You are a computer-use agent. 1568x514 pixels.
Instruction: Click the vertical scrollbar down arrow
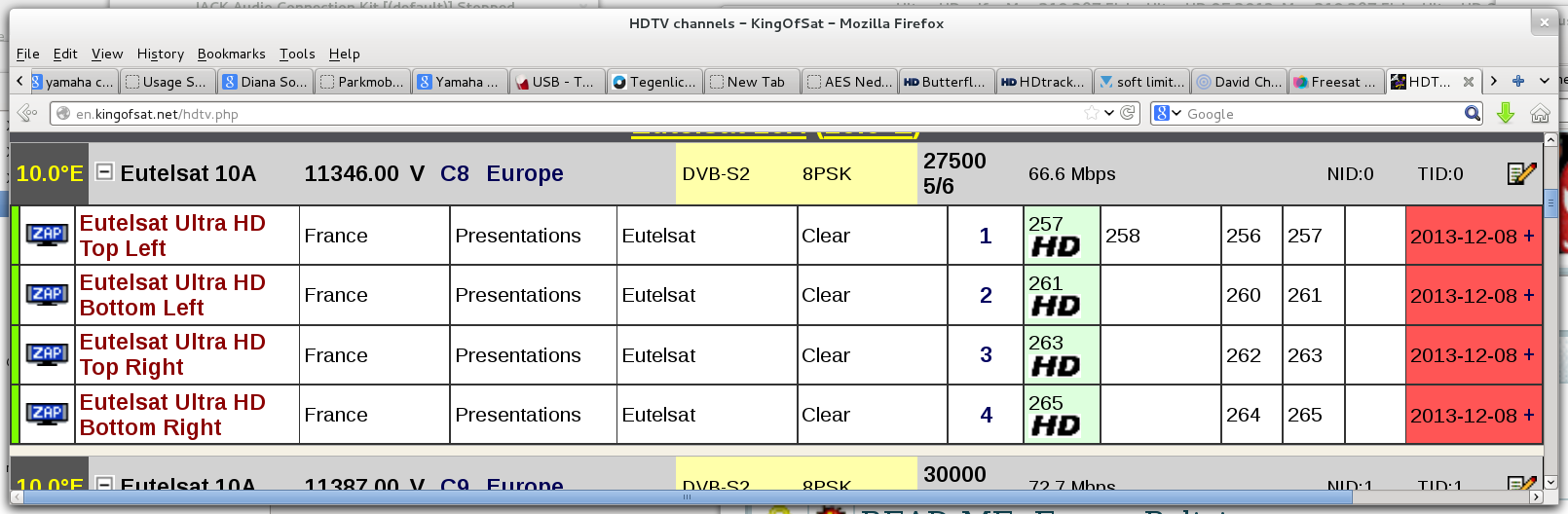[1550, 483]
